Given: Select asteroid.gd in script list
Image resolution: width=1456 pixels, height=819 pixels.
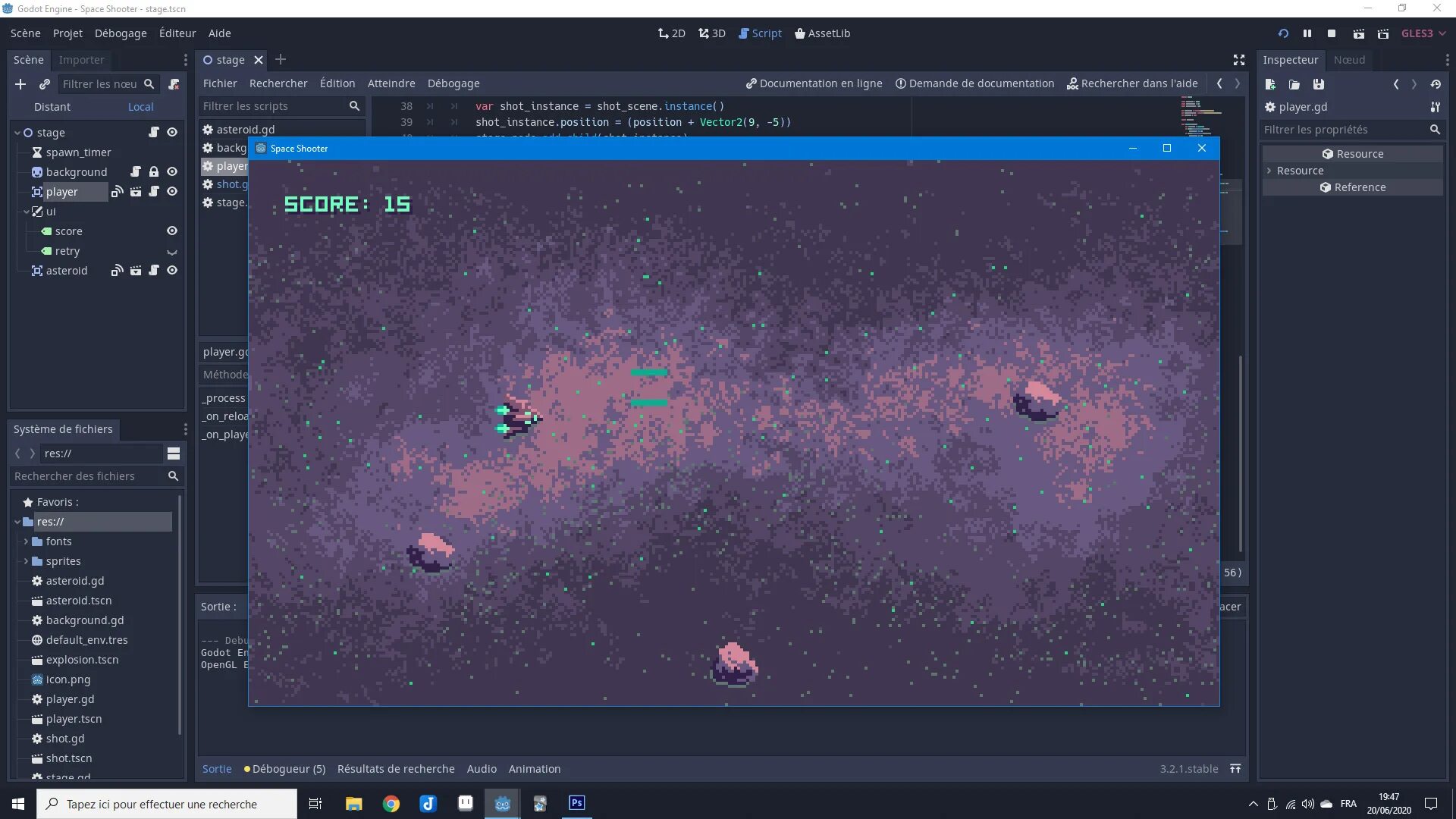Looking at the screenshot, I should pyautogui.click(x=245, y=130).
